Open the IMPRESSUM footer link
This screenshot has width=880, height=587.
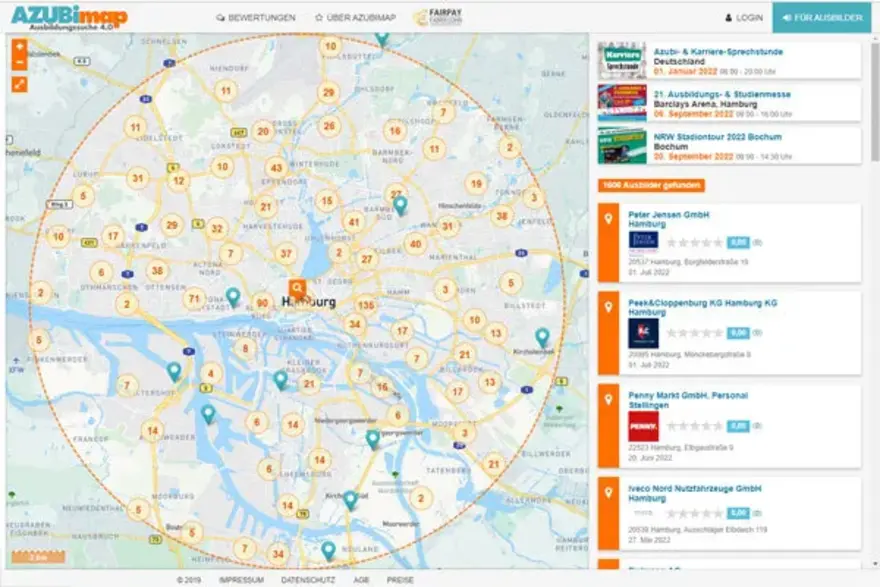click(241, 580)
